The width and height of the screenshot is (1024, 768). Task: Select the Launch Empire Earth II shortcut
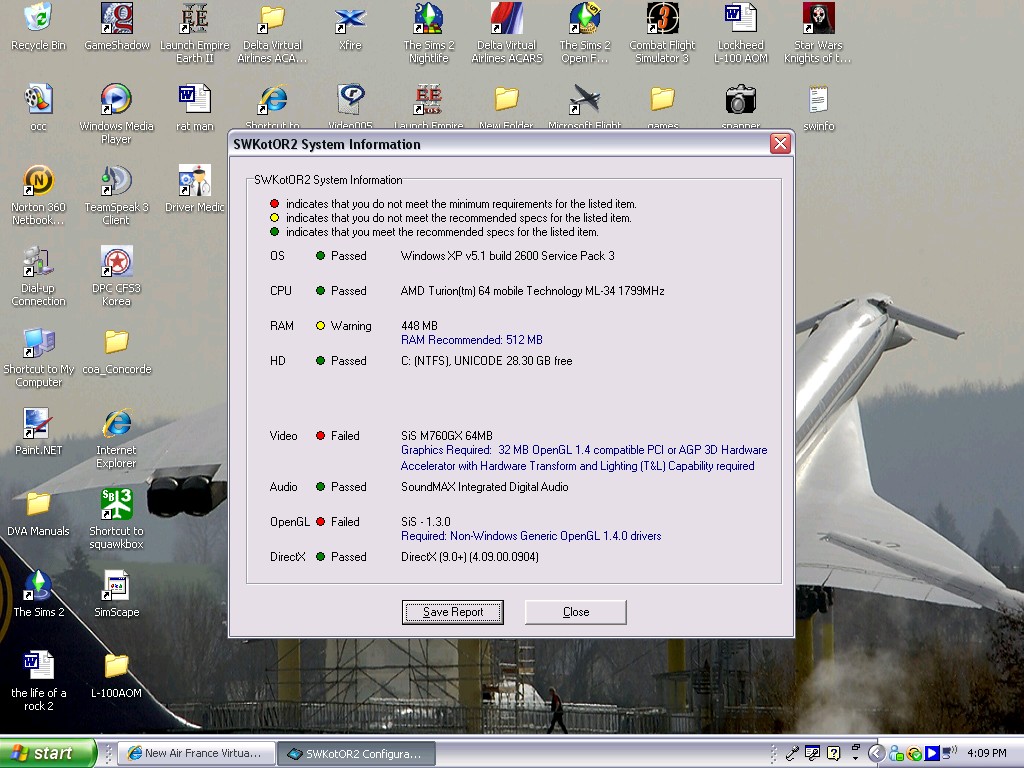[x=195, y=33]
